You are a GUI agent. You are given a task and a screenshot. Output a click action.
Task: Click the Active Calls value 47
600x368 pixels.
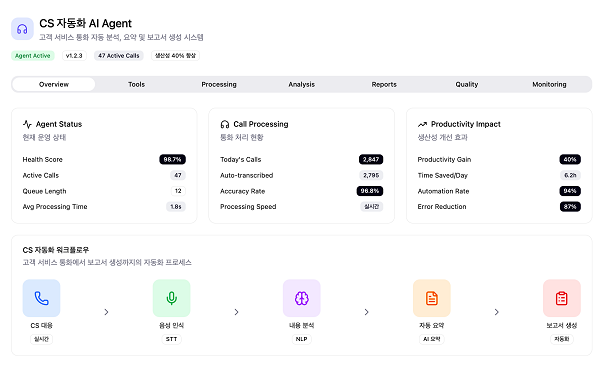coord(178,175)
